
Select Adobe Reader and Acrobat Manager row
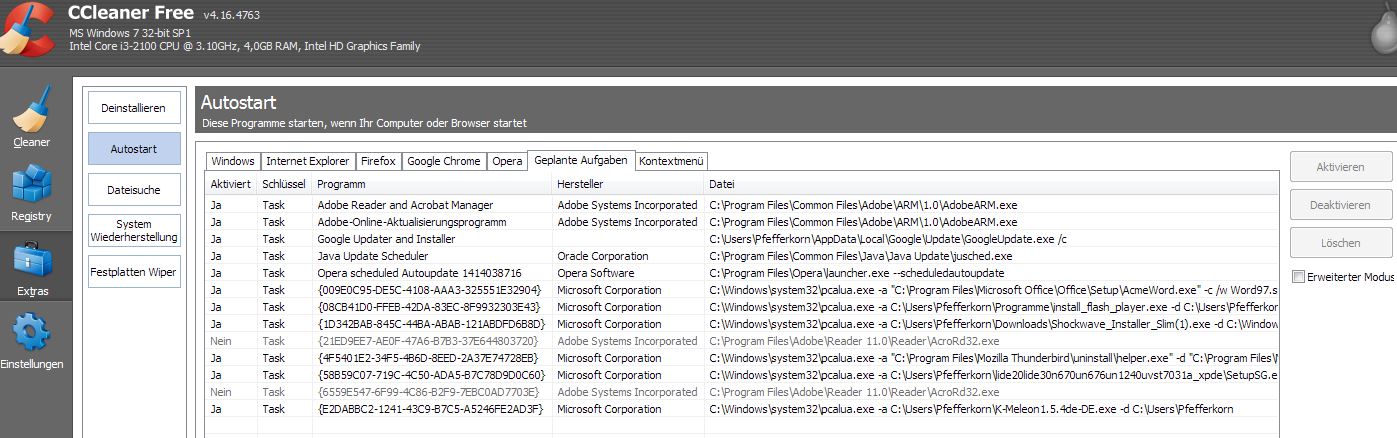tap(742, 205)
